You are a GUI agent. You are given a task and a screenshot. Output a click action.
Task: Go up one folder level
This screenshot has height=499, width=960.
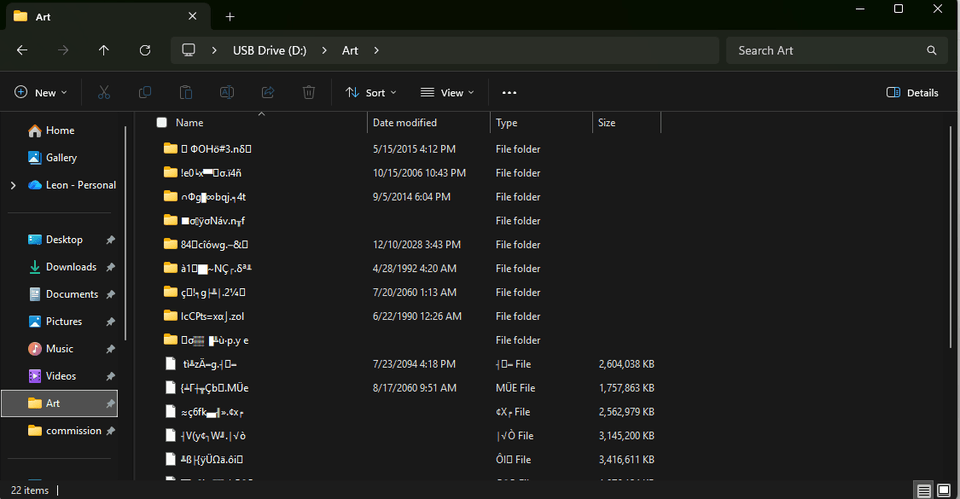tap(104, 50)
